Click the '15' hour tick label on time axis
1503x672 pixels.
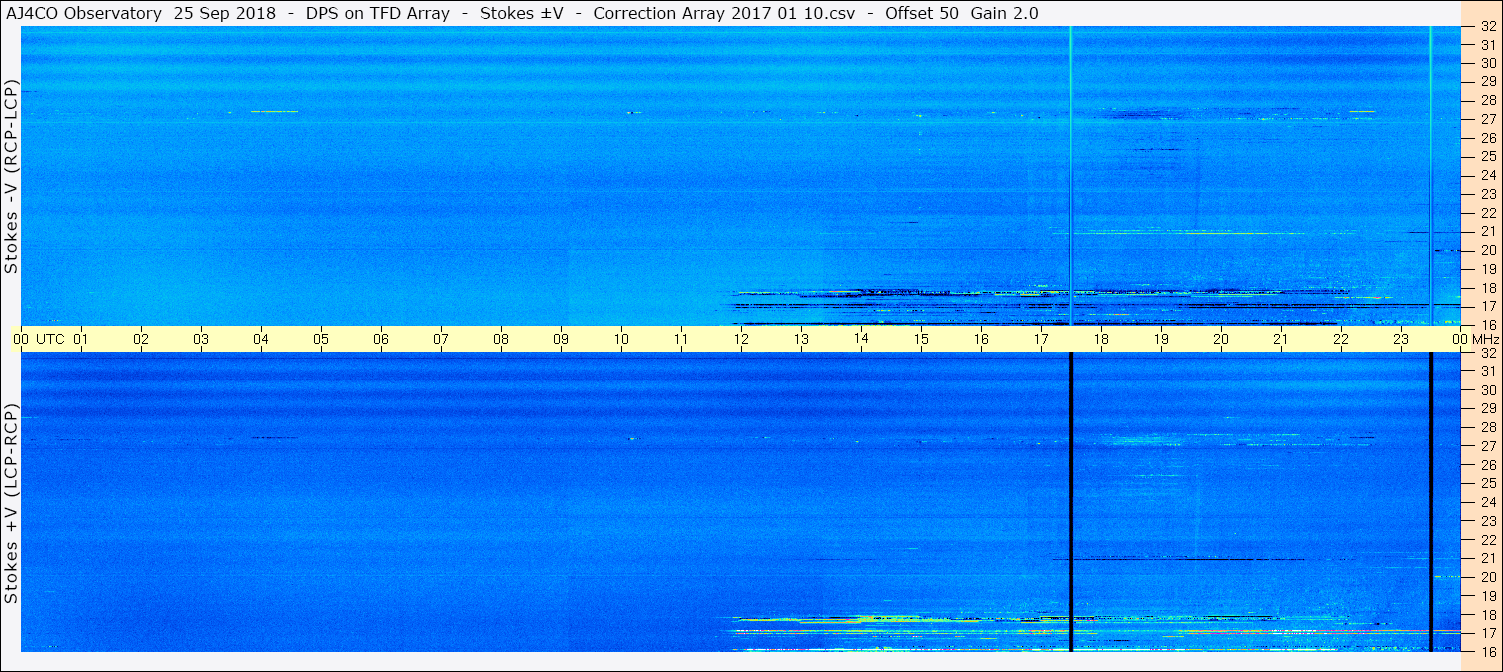click(x=921, y=339)
